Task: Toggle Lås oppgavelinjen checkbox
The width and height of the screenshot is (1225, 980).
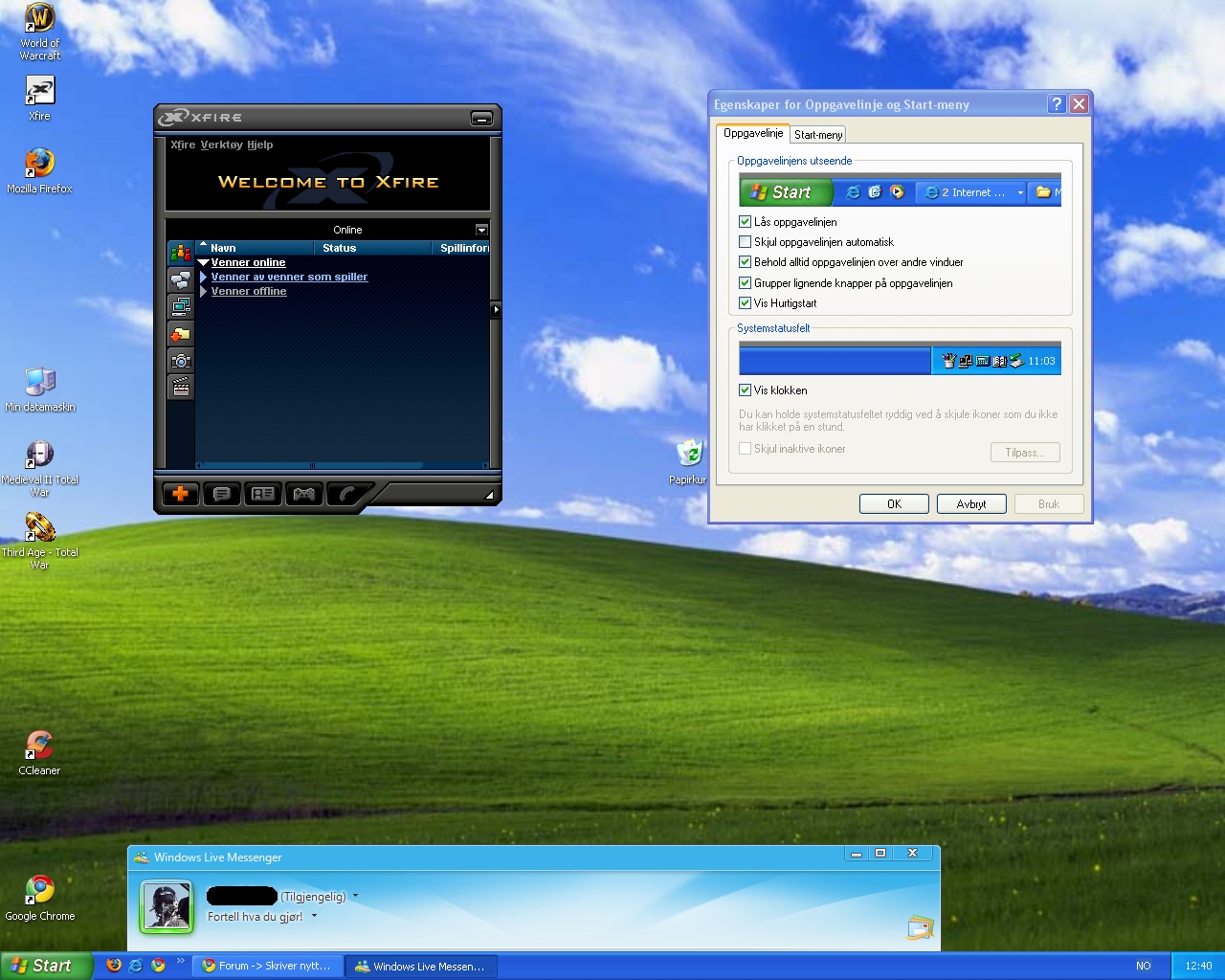Action: tap(745, 222)
